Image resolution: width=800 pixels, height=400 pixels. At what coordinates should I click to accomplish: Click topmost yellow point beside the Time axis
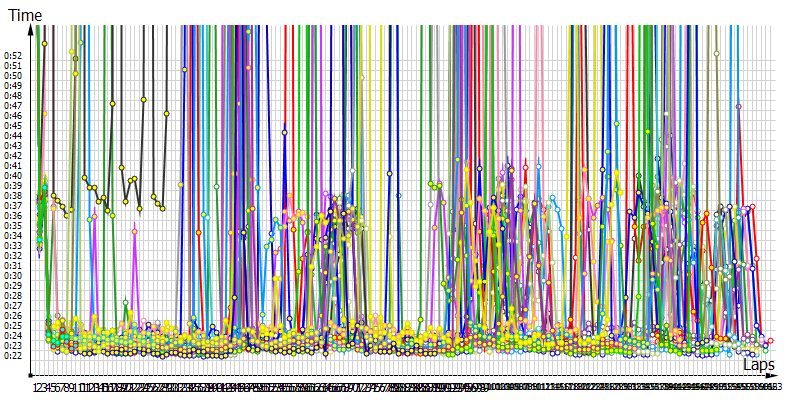44,44
